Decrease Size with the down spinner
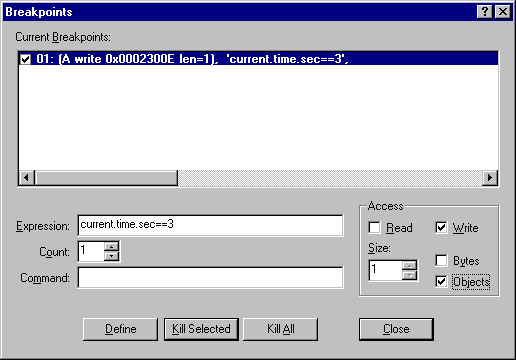The width and height of the screenshot is (516, 360). click(409, 275)
